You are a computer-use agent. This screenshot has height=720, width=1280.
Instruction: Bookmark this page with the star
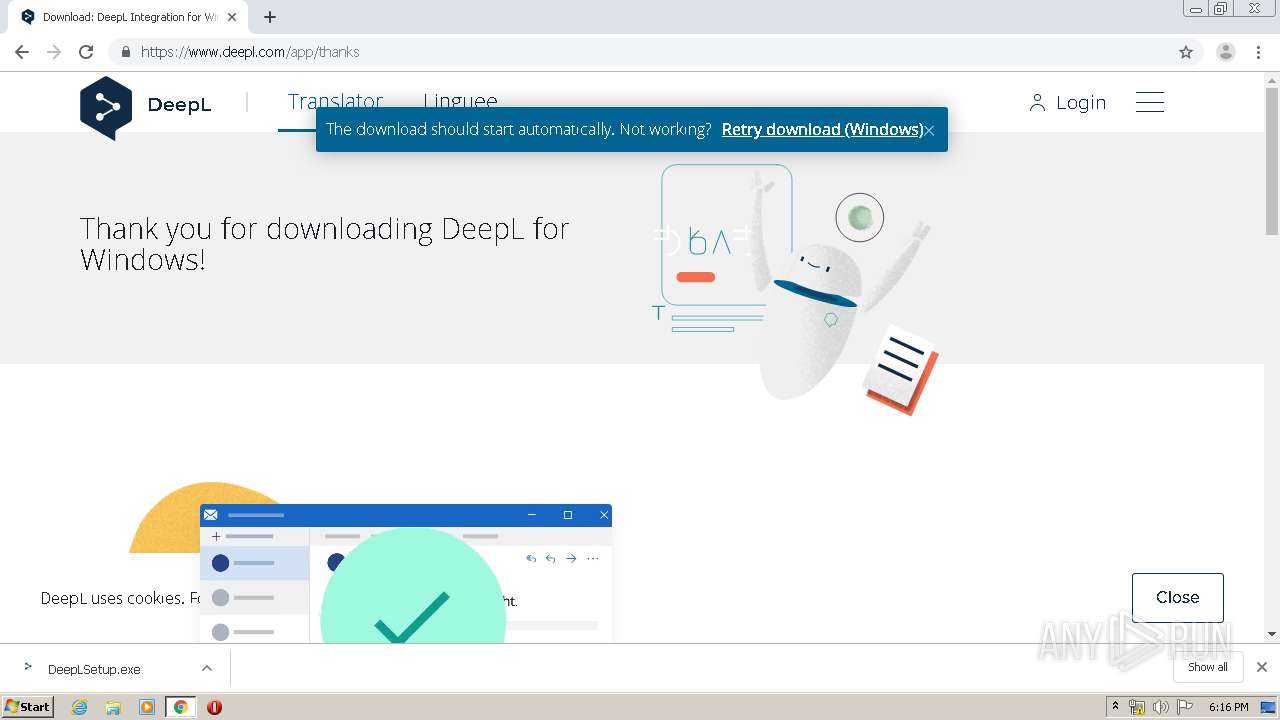[1186, 52]
